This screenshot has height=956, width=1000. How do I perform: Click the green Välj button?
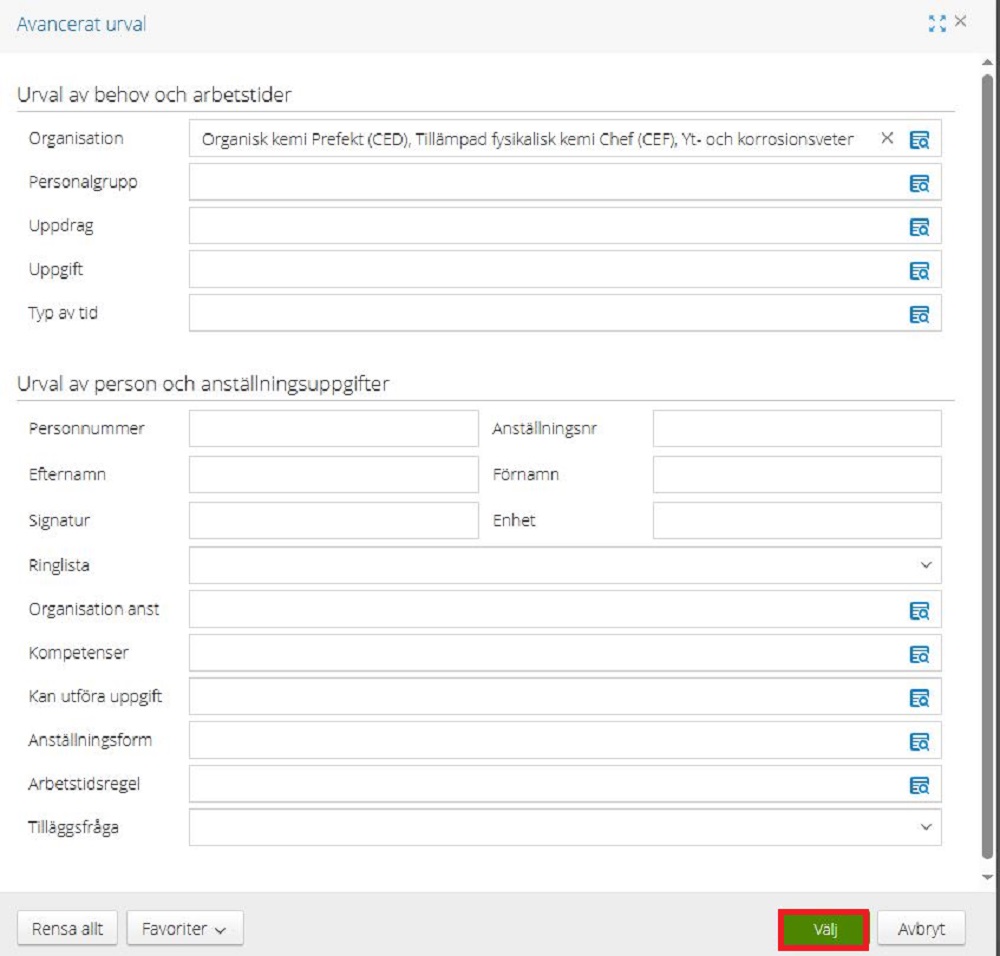tap(824, 929)
